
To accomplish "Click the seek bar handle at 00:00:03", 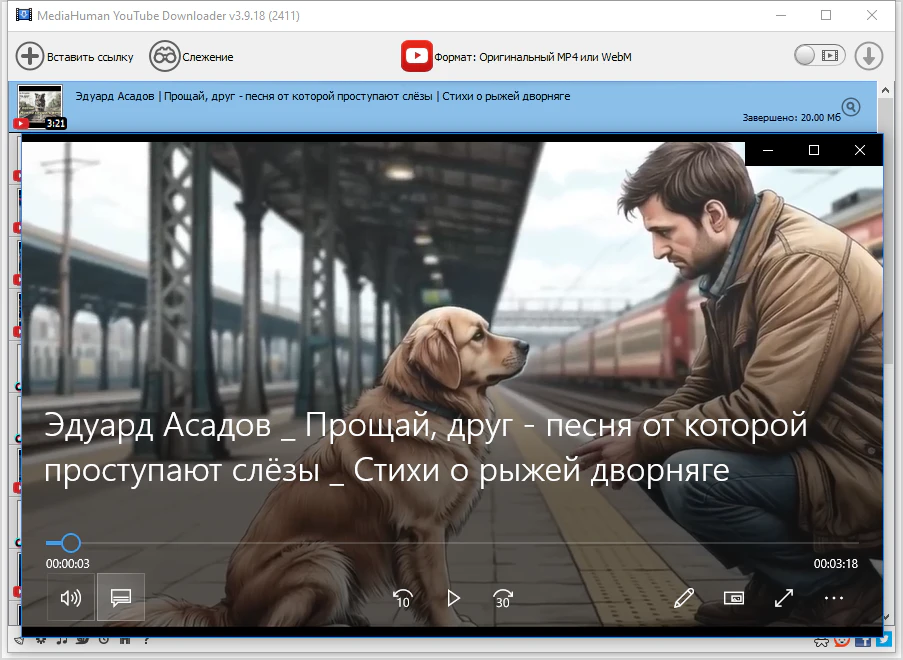I will point(70,543).
